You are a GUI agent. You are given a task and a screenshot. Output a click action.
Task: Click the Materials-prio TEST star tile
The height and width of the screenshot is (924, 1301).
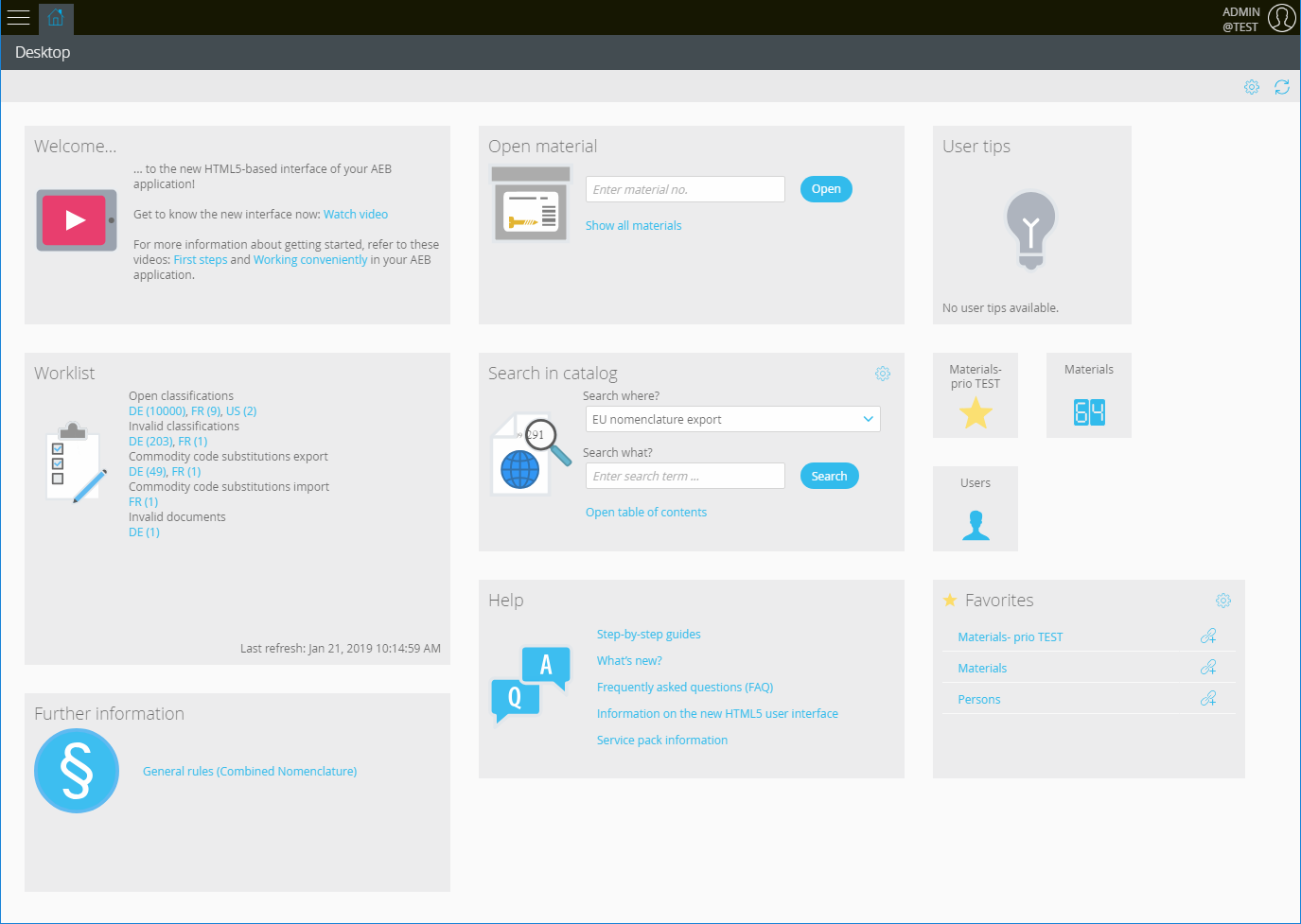(976, 411)
